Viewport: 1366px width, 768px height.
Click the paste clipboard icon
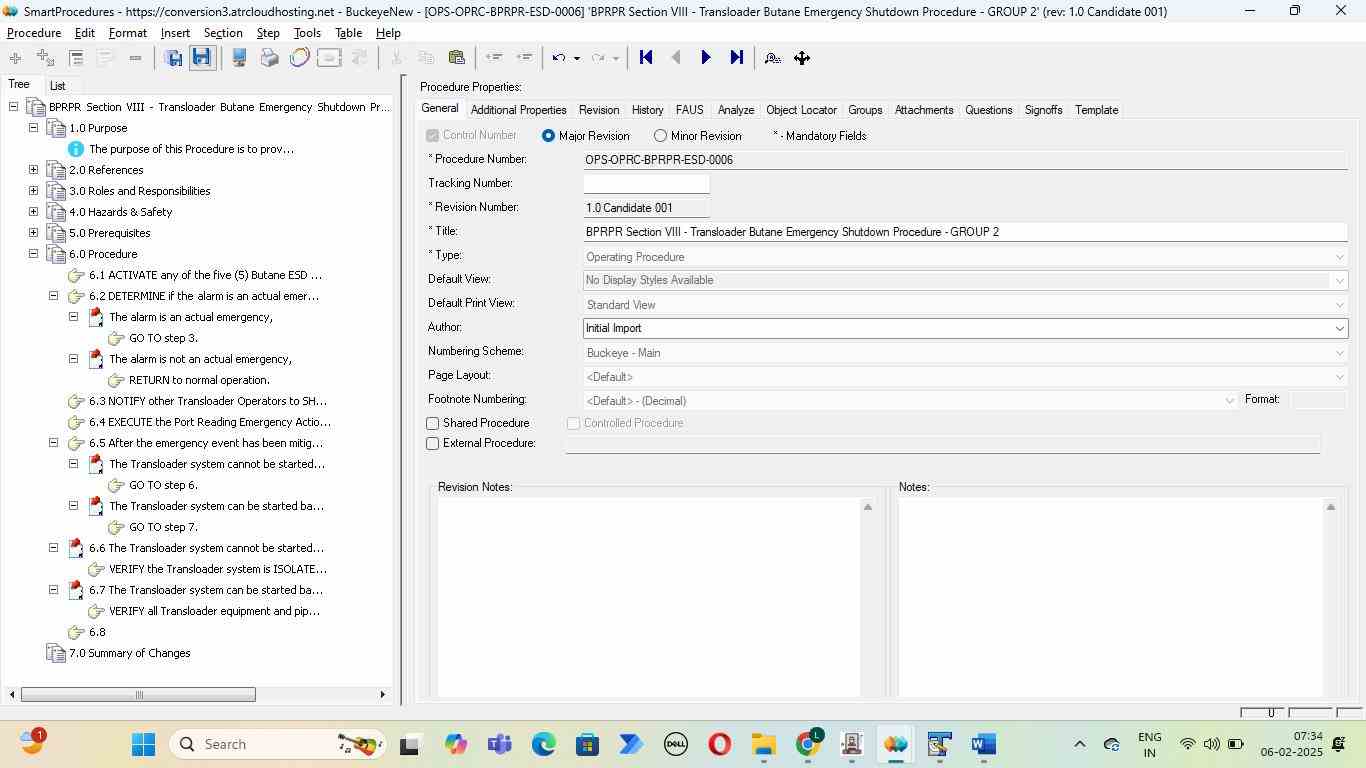point(457,58)
